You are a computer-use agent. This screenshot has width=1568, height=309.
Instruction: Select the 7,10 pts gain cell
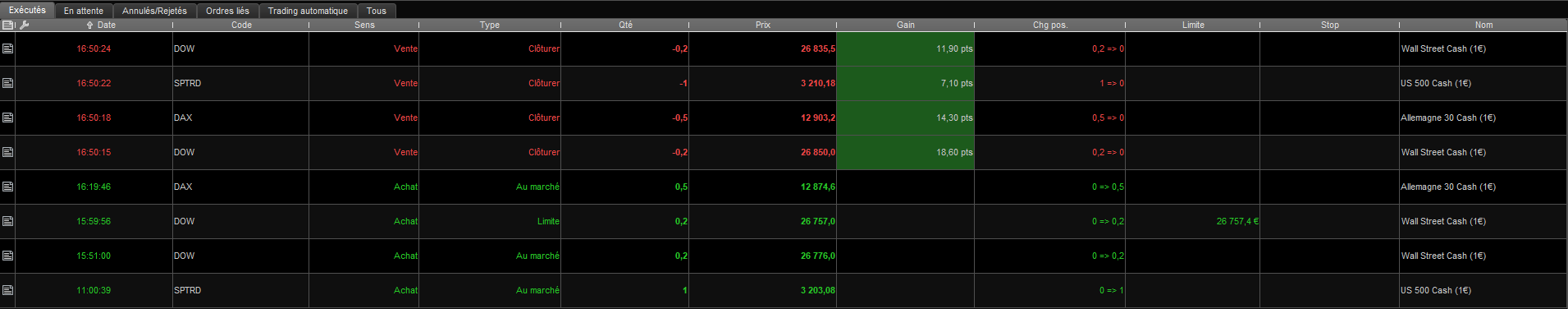(x=906, y=83)
